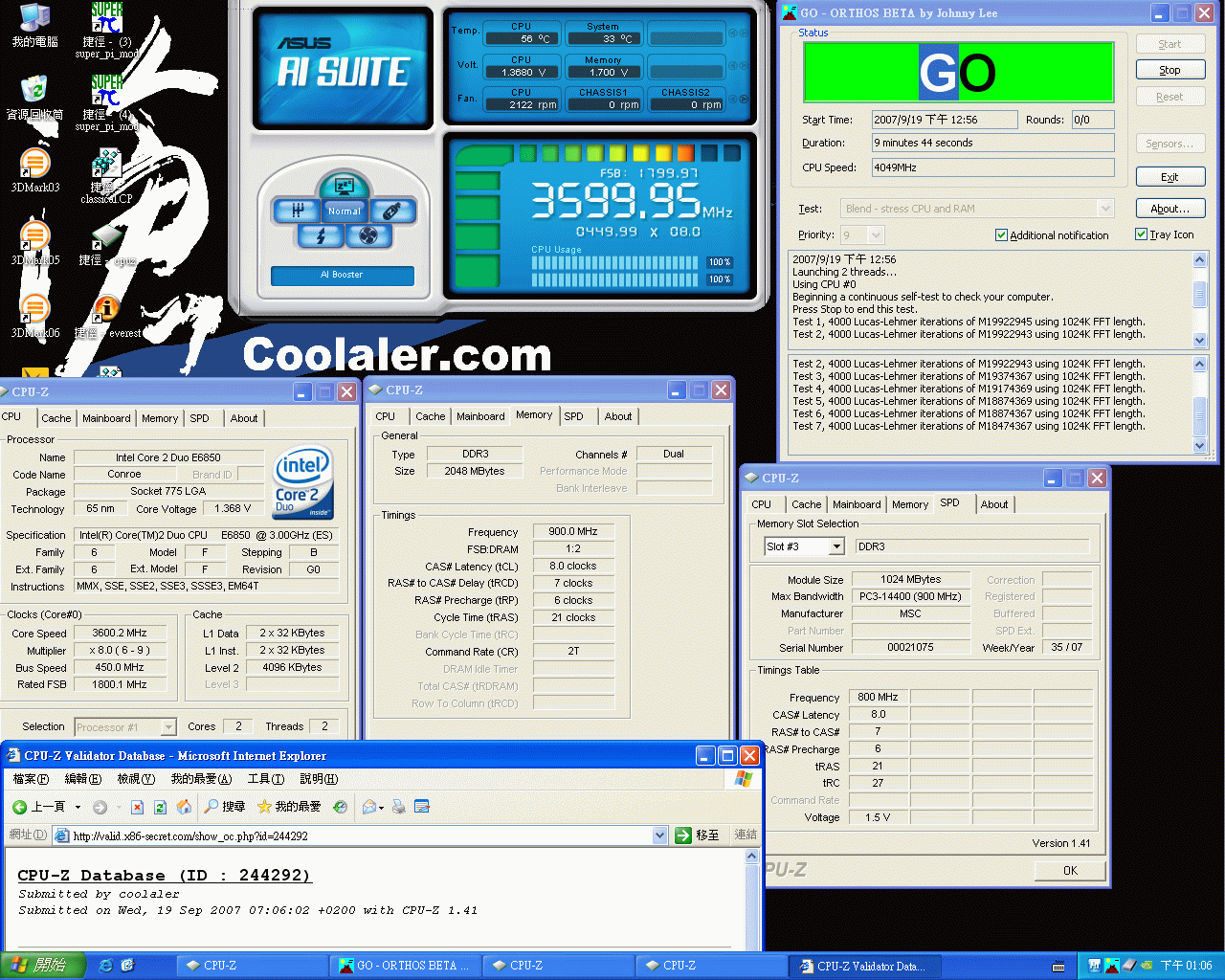Switch to CPU-Z Validator Data taskbar button
The width and height of the screenshot is (1225, 980).
(865, 966)
